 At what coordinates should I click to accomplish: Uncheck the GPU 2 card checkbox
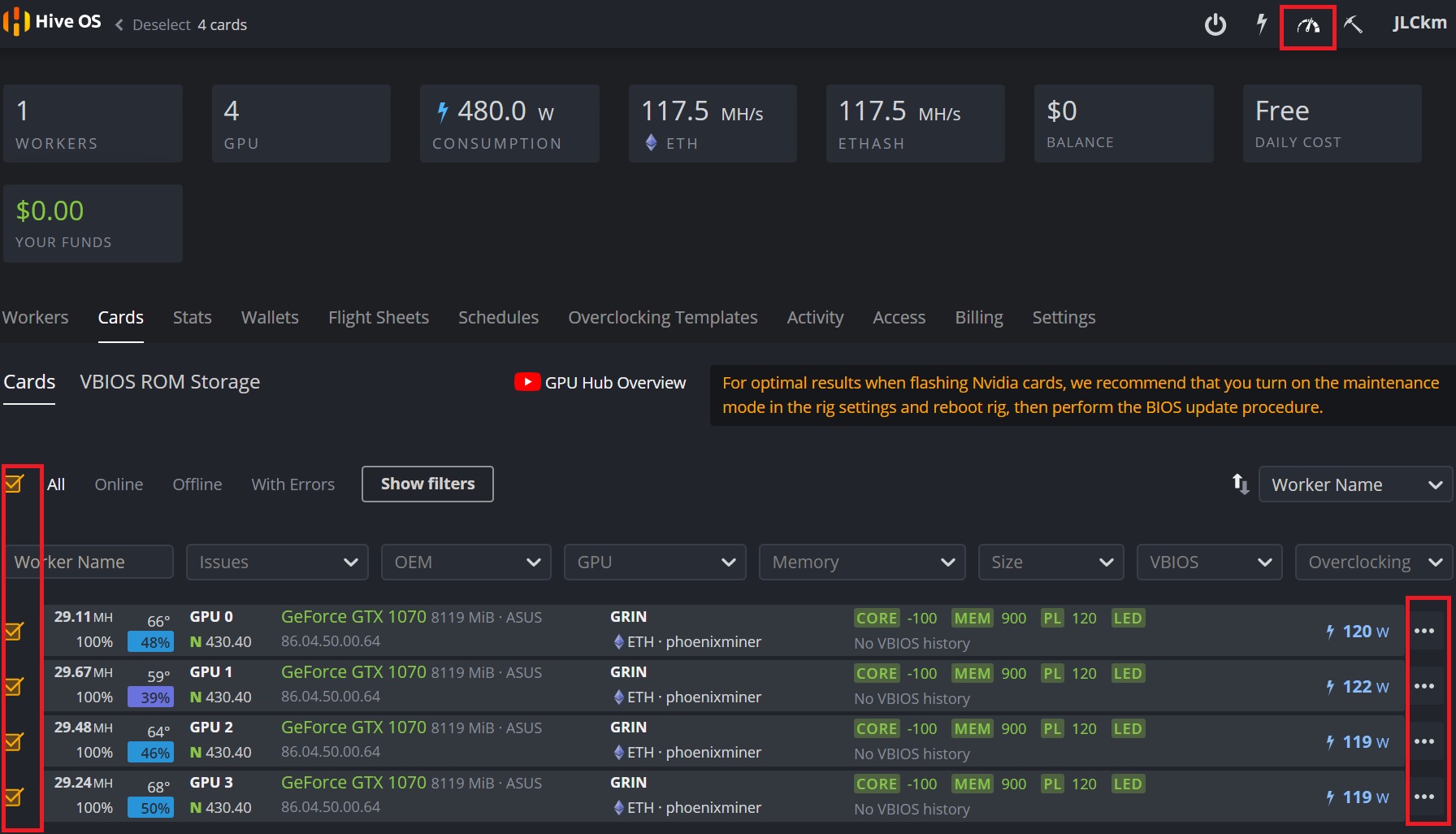point(14,741)
